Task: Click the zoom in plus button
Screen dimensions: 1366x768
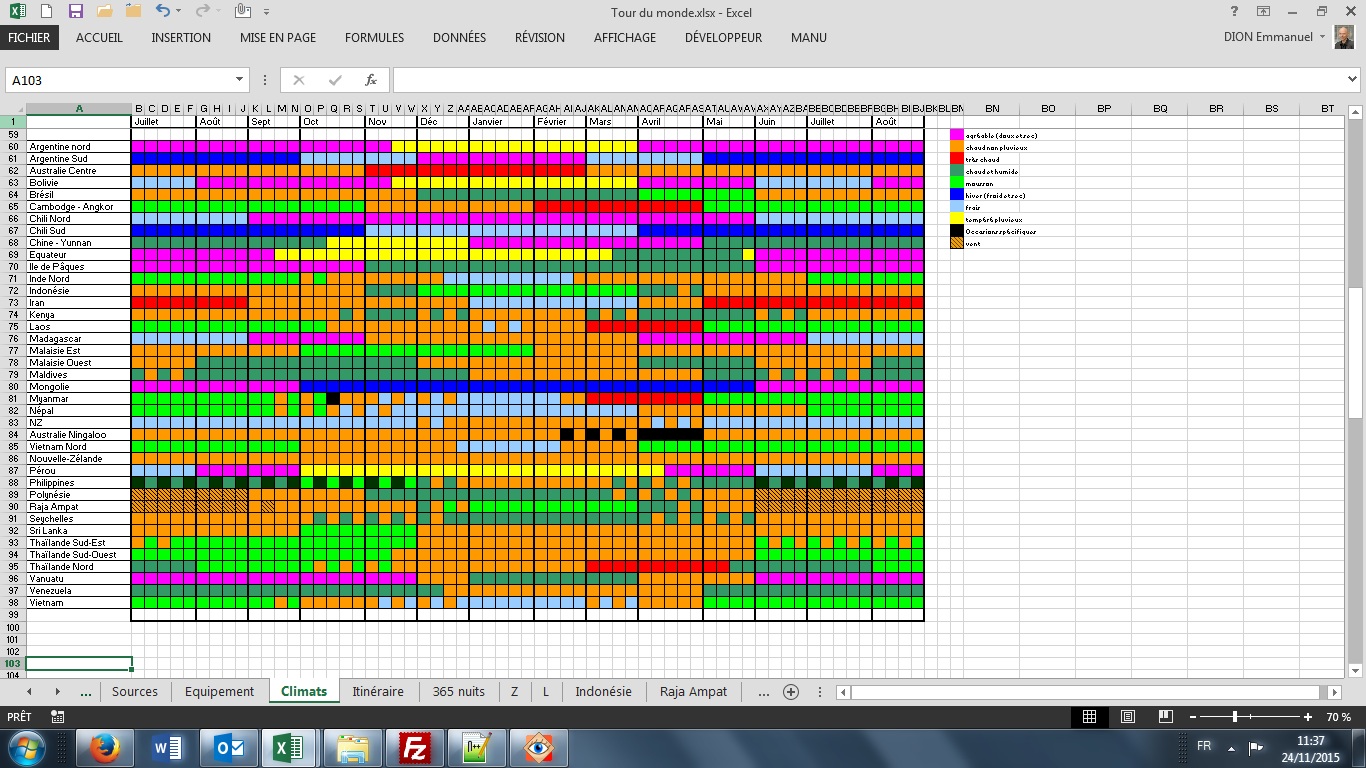Action: [1308, 717]
